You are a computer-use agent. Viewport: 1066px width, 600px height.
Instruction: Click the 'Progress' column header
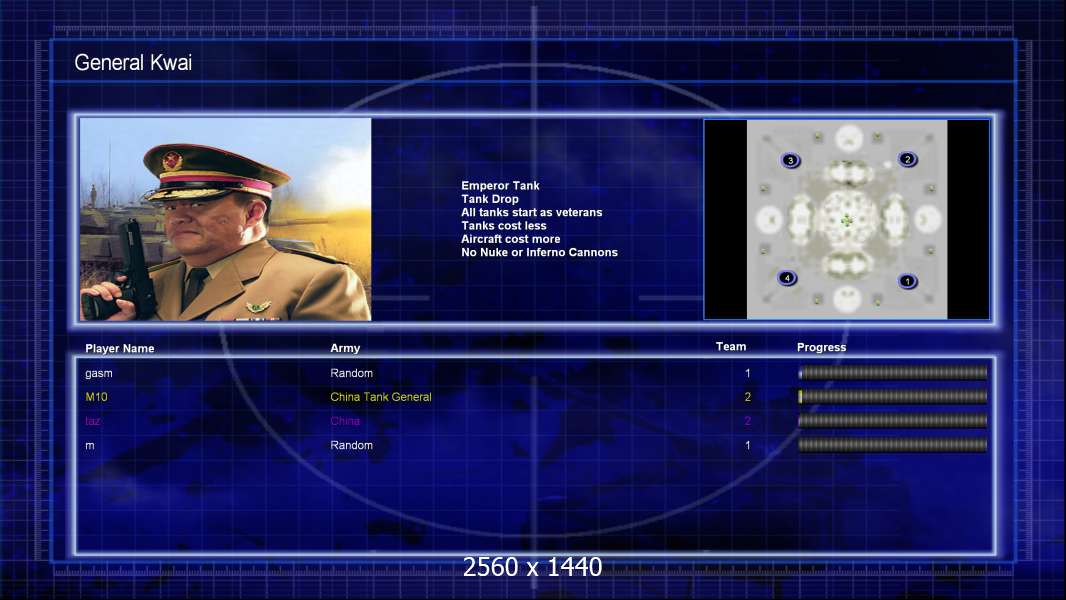pyautogui.click(x=821, y=347)
